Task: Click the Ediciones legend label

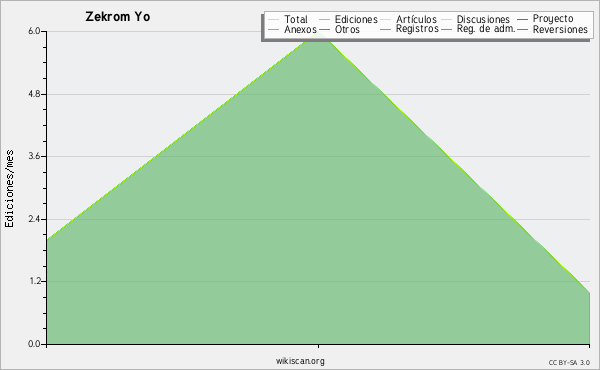Action: (x=356, y=19)
